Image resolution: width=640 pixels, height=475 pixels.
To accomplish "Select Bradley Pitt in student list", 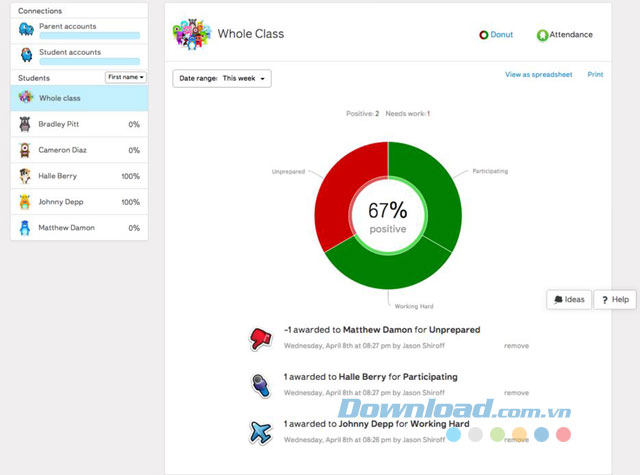I will coord(79,124).
